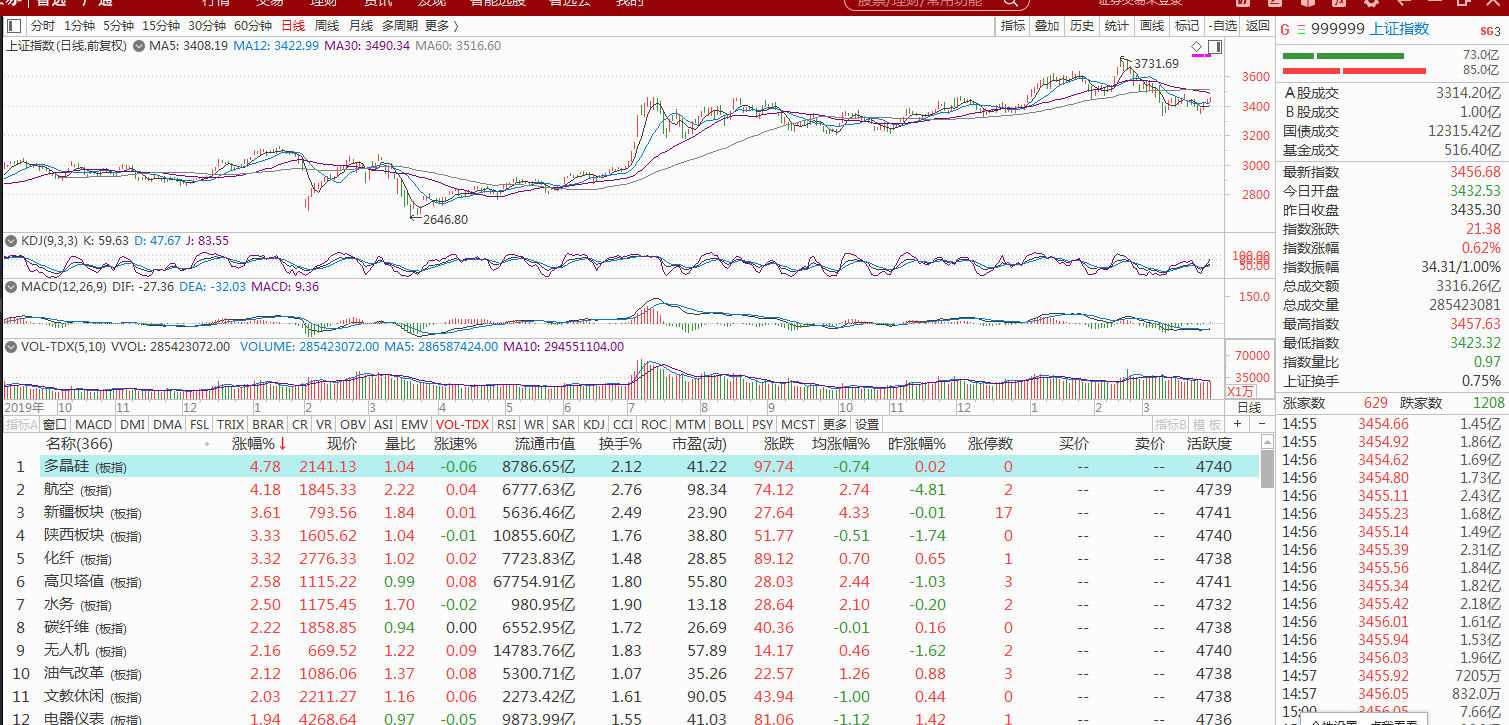Select the BRAR indicator tab
The height and width of the screenshot is (725, 1509).
click(268, 424)
